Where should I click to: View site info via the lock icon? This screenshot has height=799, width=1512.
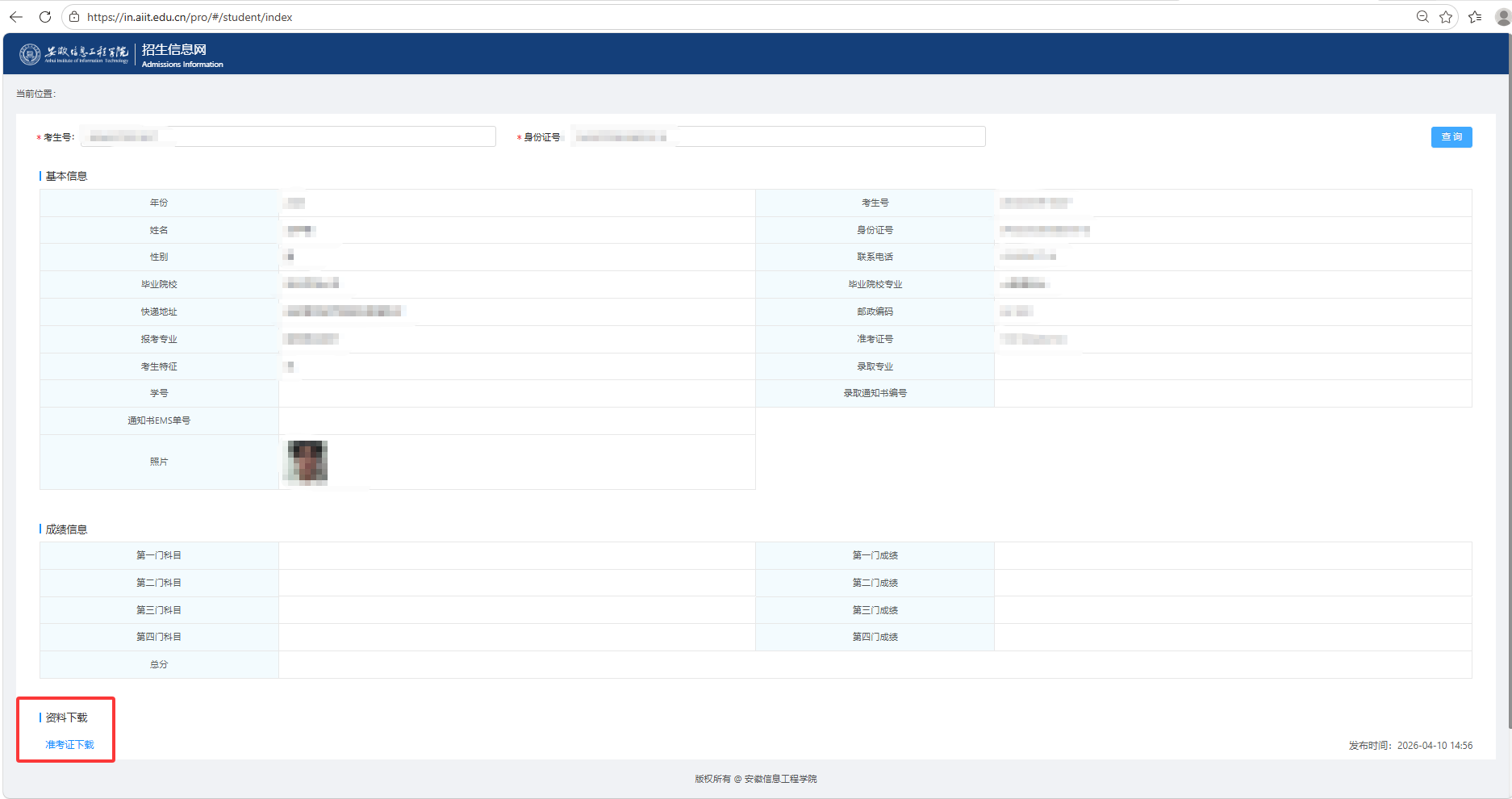[x=74, y=17]
